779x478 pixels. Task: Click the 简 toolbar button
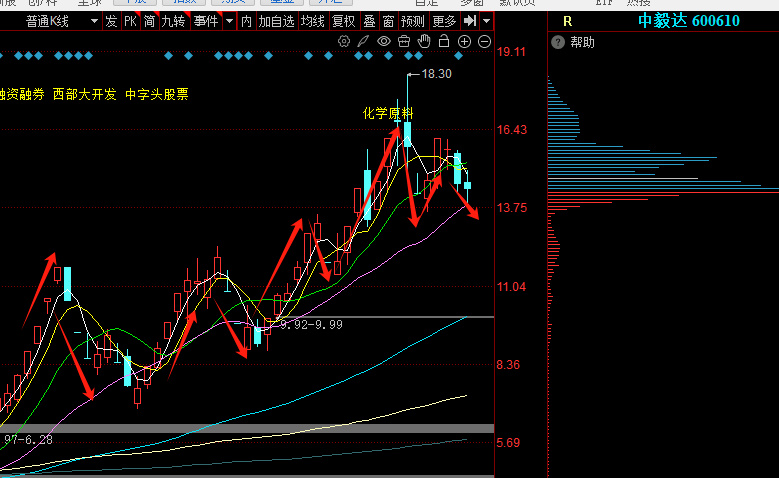[149, 21]
